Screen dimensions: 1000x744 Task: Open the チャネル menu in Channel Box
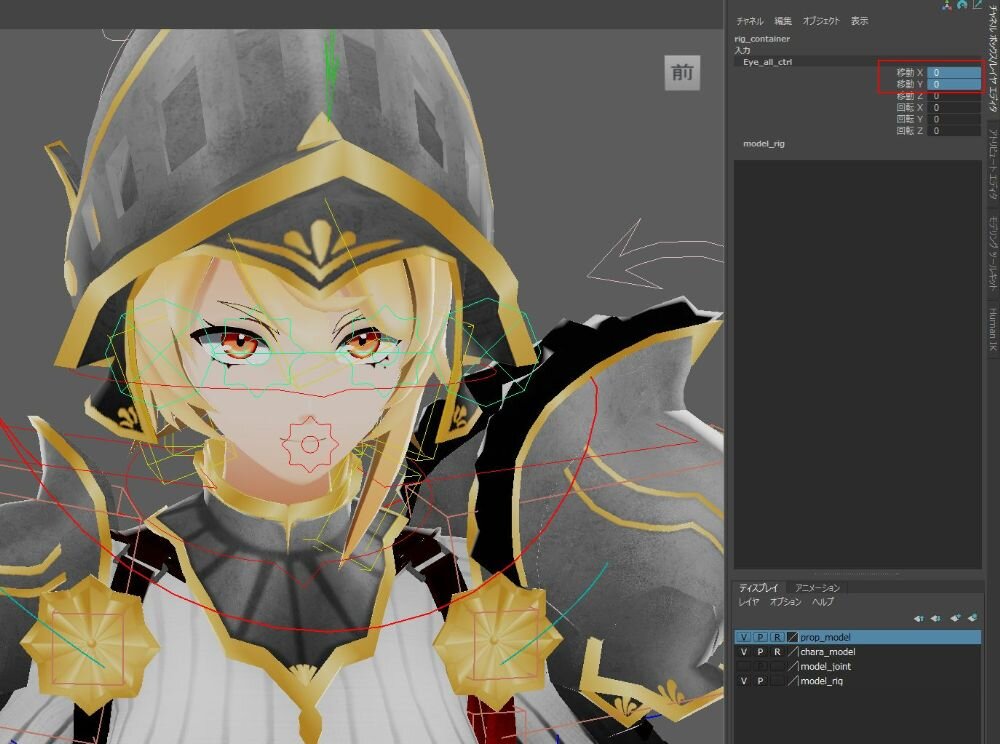click(x=750, y=21)
